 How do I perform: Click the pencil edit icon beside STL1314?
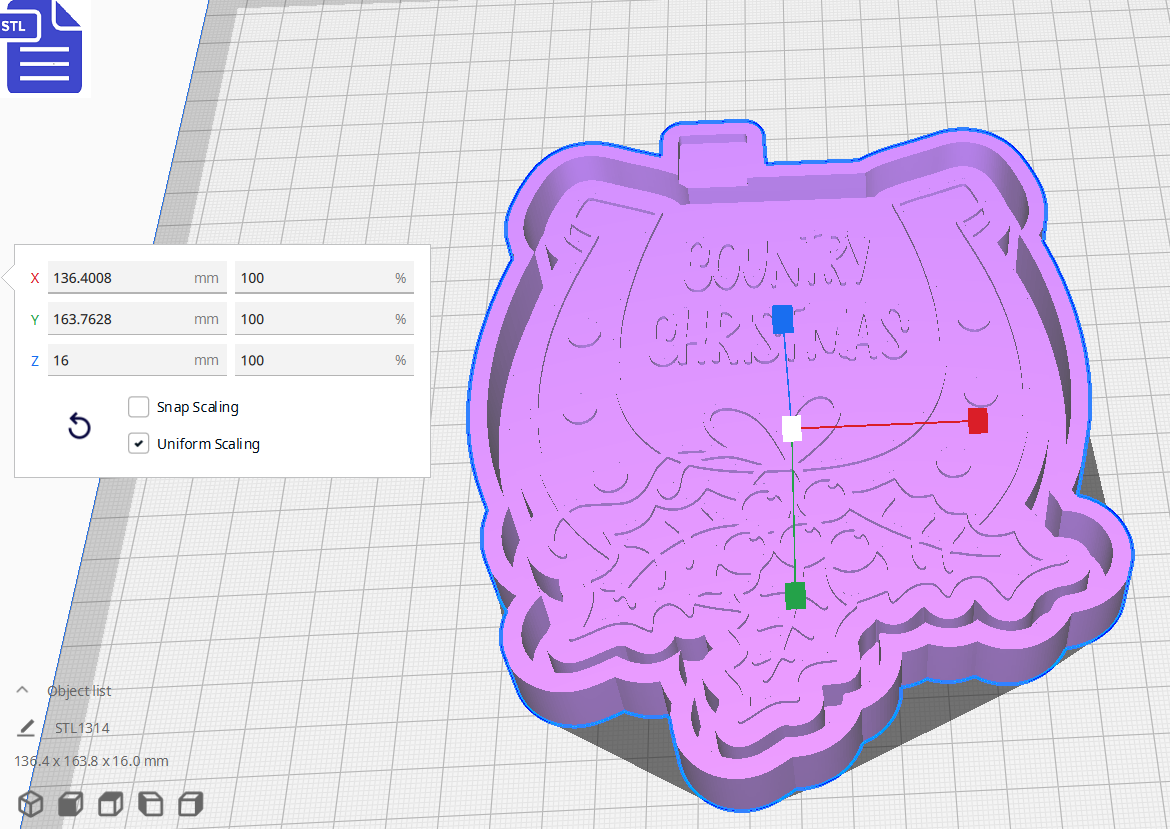(24, 728)
